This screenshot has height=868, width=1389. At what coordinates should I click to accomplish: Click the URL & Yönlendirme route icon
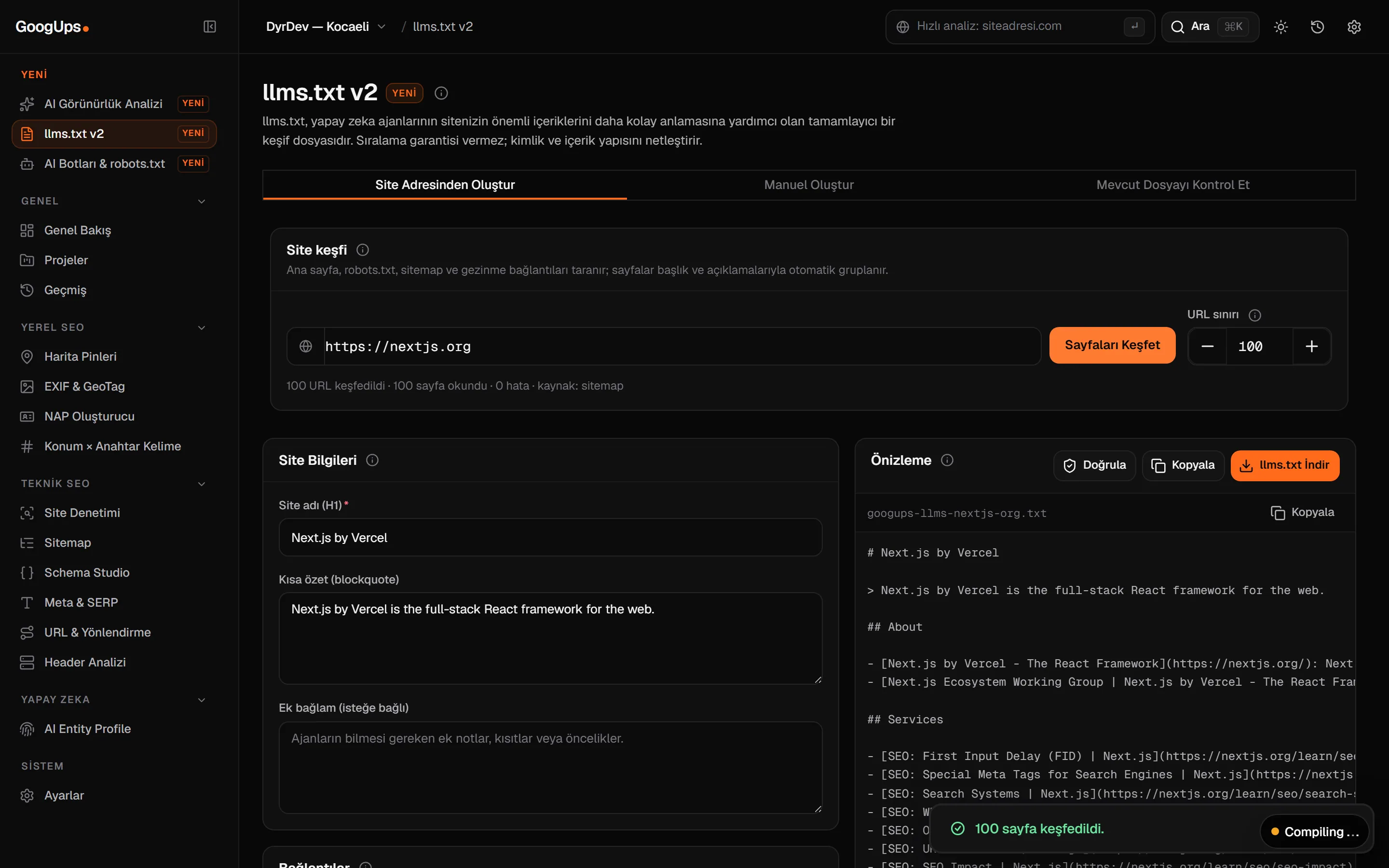tap(27, 632)
